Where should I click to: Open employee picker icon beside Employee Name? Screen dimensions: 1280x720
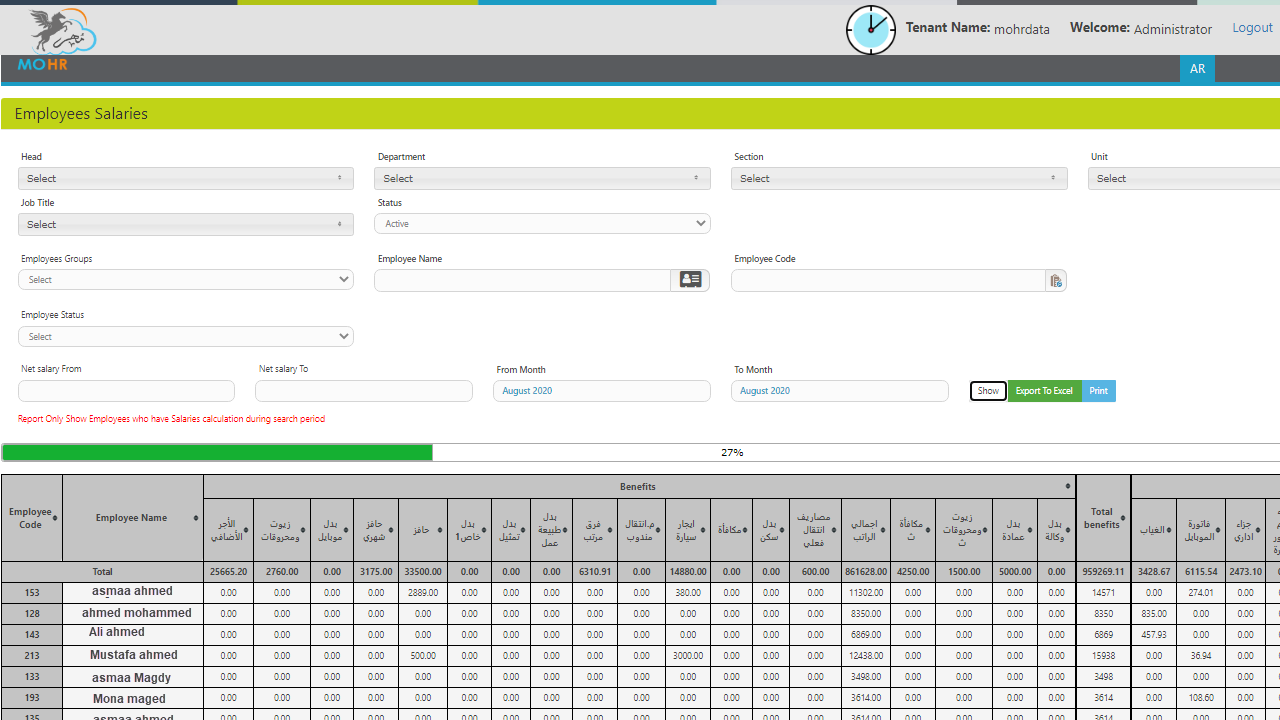tap(690, 280)
